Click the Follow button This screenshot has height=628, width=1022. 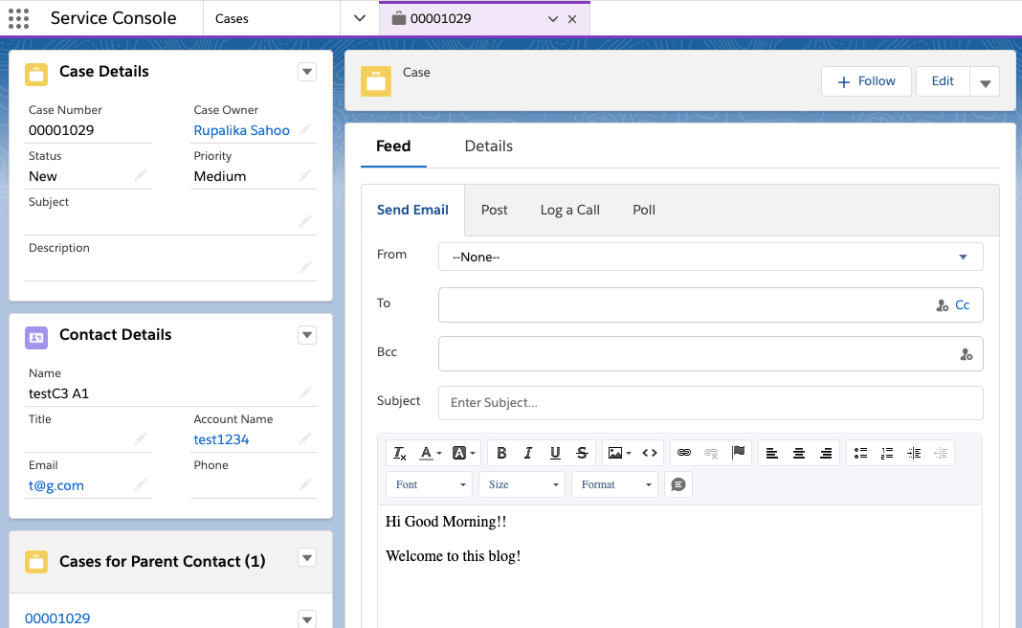(x=866, y=81)
